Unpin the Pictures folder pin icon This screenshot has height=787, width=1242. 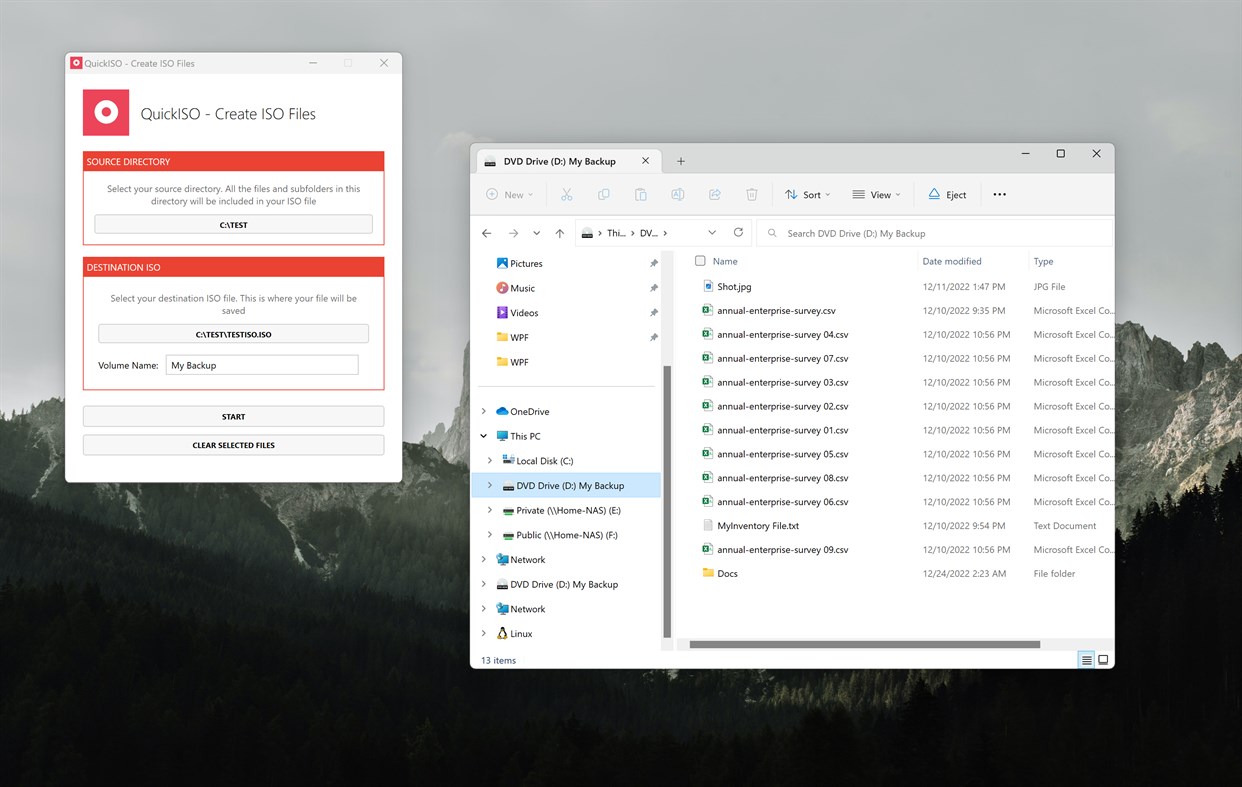tap(653, 264)
